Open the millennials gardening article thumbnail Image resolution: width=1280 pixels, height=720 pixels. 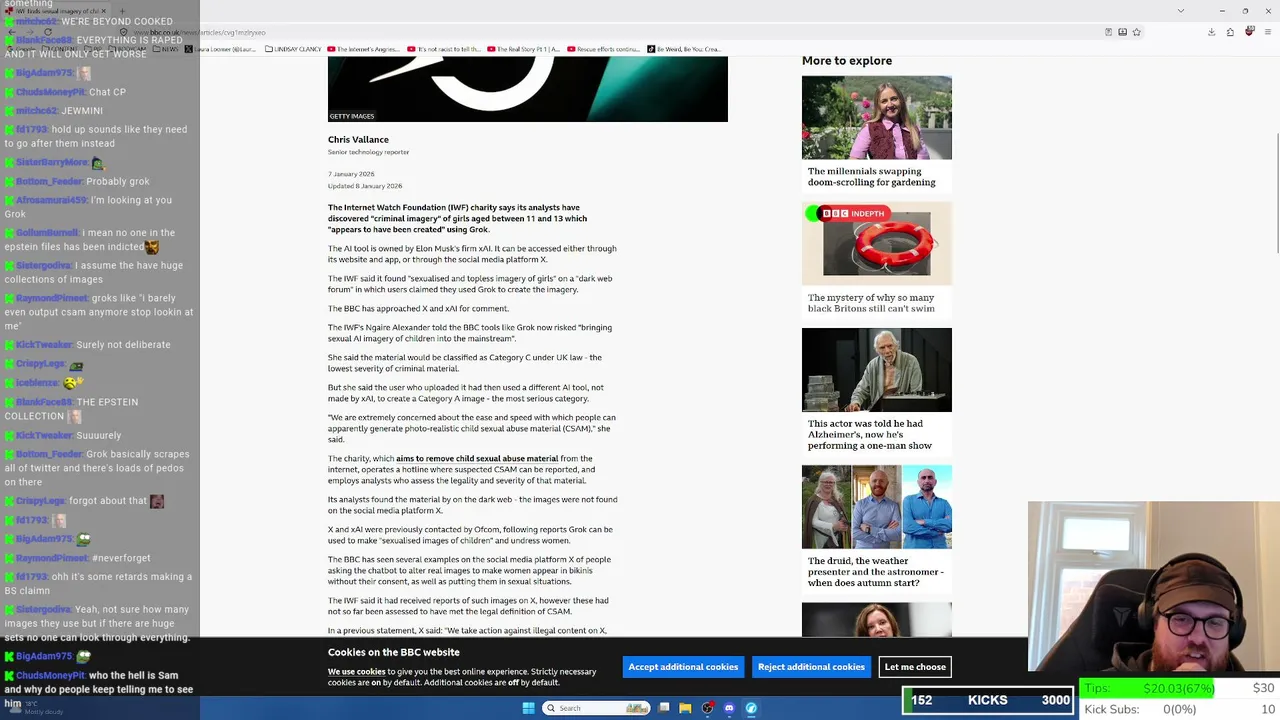click(x=877, y=118)
